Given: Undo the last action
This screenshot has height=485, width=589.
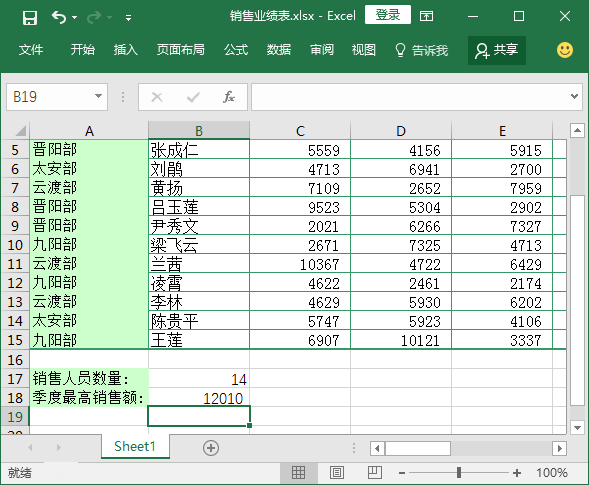Looking at the screenshot, I should pos(59,17).
